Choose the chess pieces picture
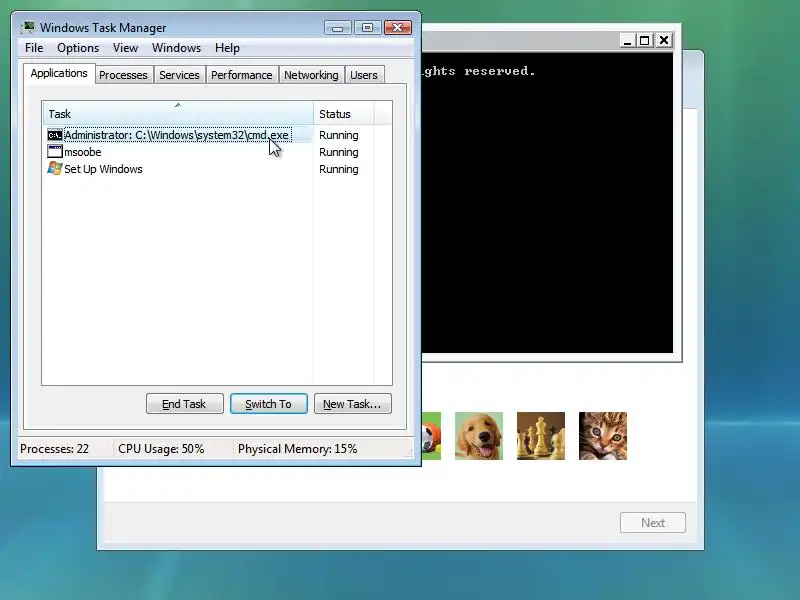 point(541,436)
